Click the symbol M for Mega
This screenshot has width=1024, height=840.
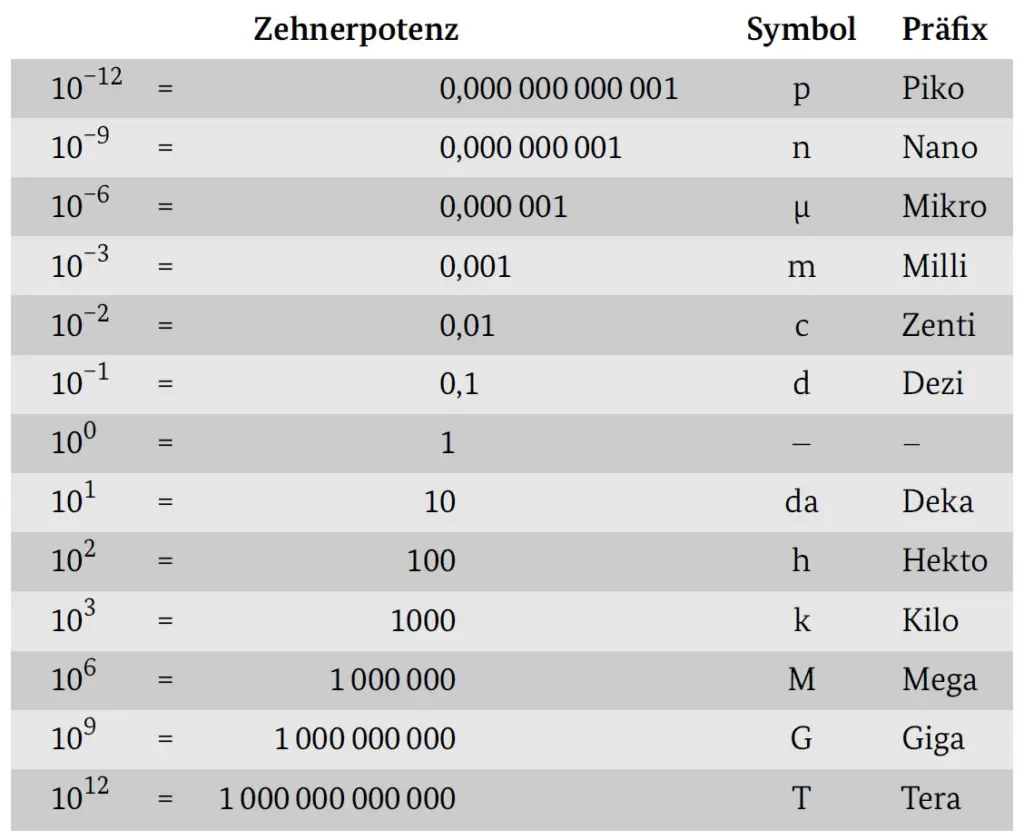[801, 680]
